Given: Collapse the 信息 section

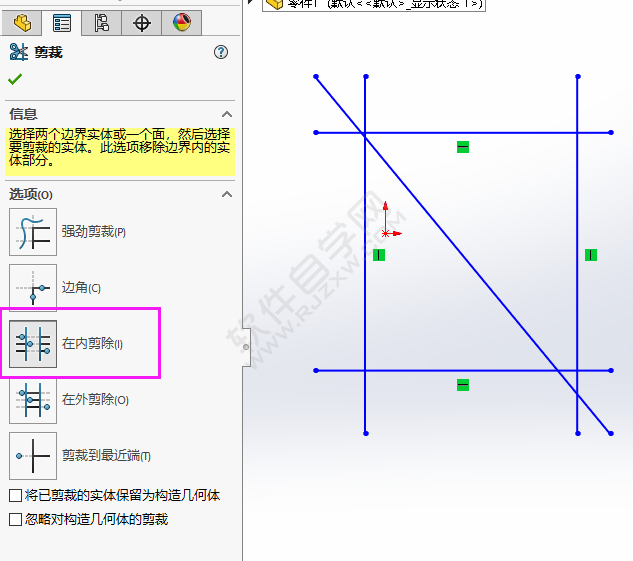Looking at the screenshot, I should point(227,114).
